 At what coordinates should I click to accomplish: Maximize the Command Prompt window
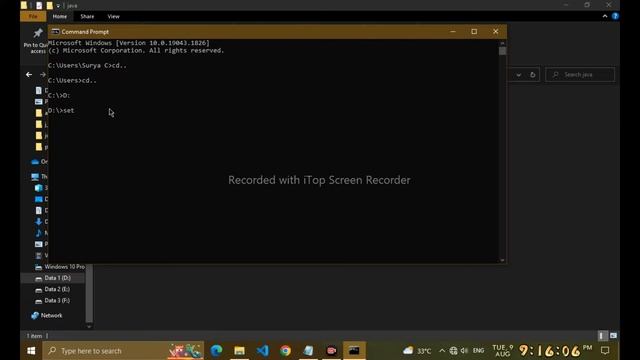pos(474,31)
